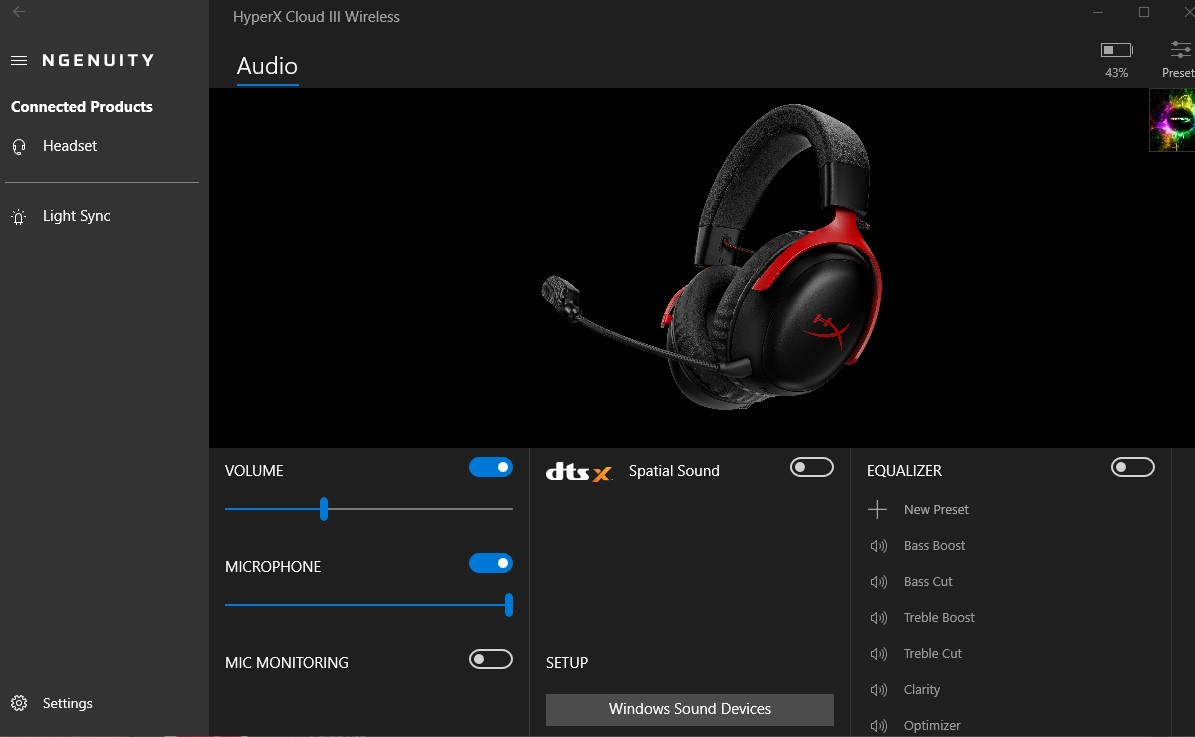Click the Light Sync bulb icon
1195x737 pixels.
[19, 216]
